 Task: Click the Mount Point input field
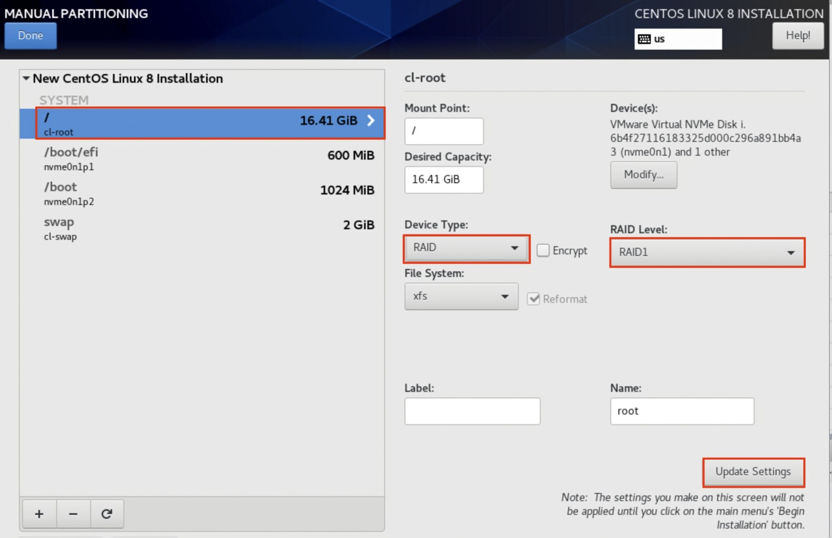444,131
